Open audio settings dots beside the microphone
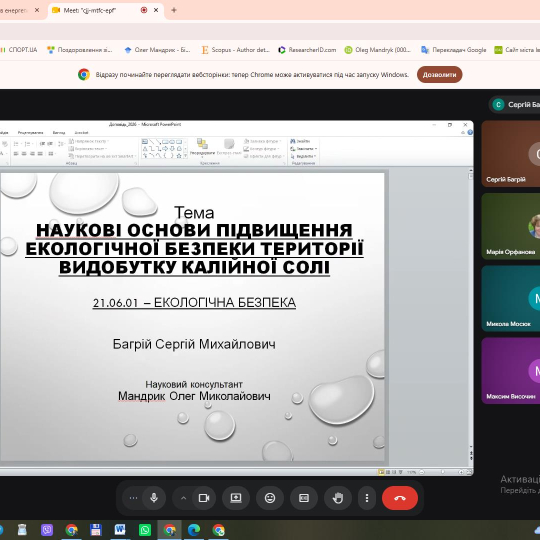The height and width of the screenshot is (540, 540). tap(133, 498)
